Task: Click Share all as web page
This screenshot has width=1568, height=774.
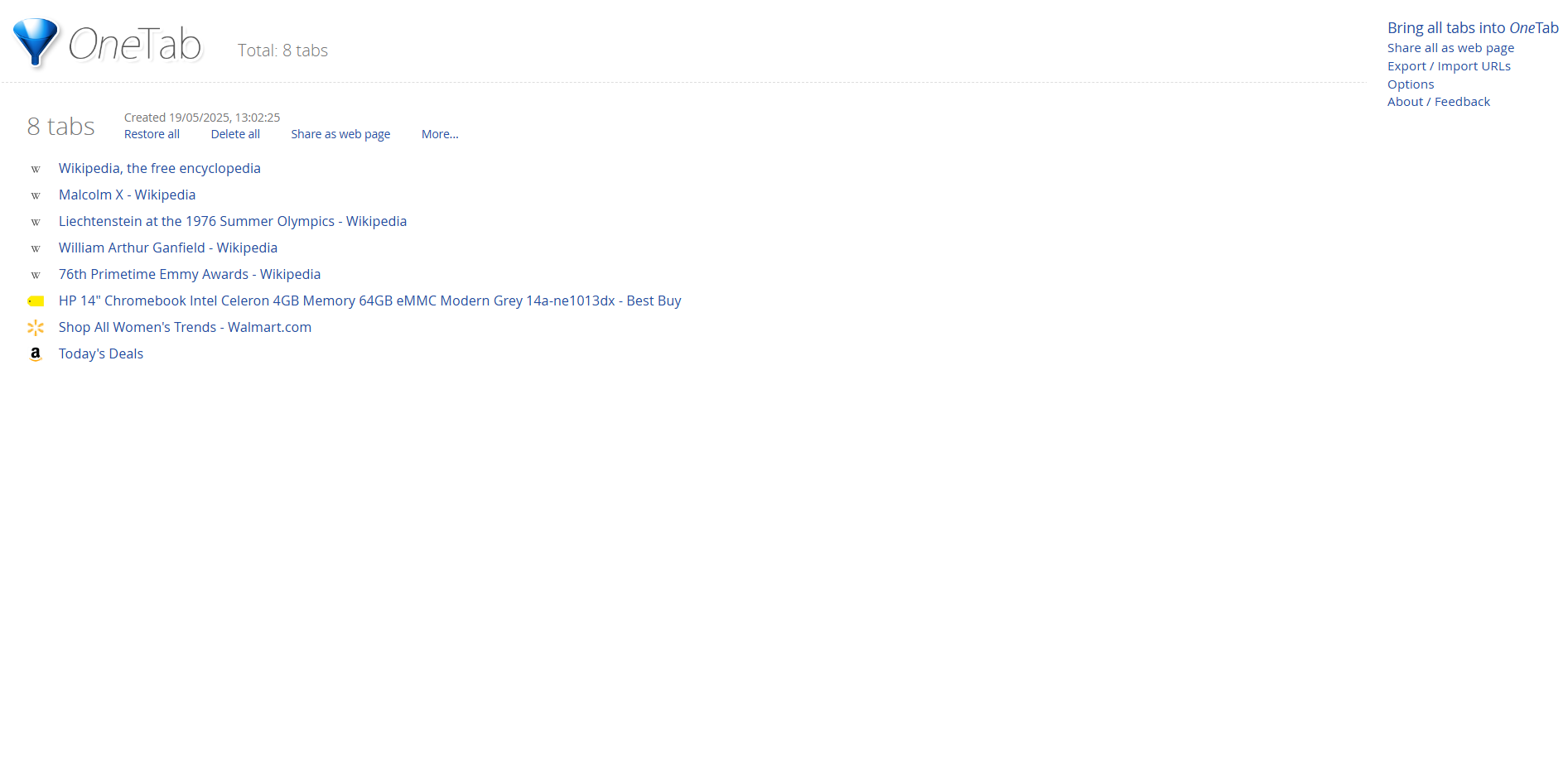Action: [1450, 47]
